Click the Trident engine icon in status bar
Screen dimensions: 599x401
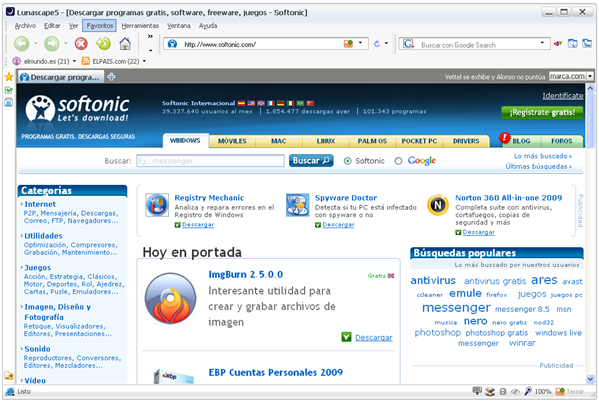(560, 391)
